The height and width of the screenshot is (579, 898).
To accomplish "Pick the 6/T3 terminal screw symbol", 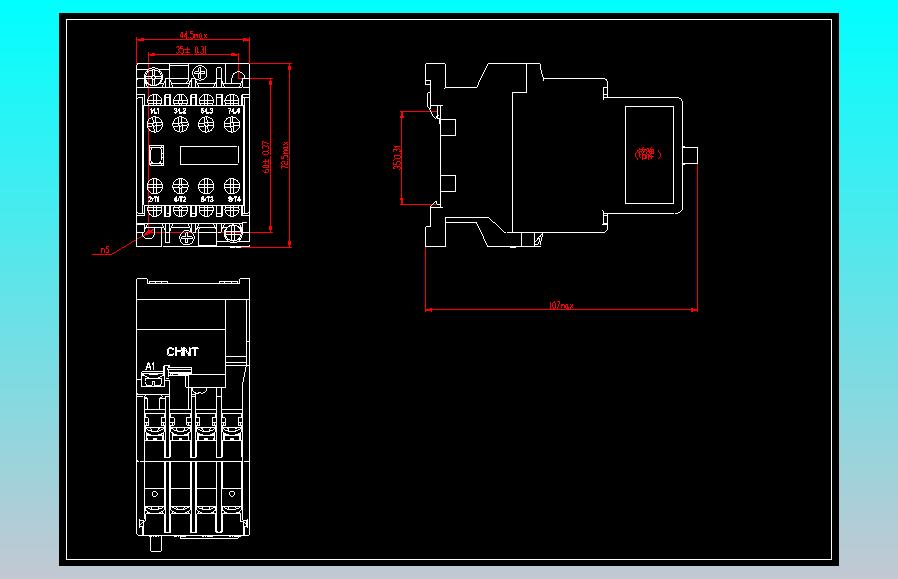I will click(206, 186).
